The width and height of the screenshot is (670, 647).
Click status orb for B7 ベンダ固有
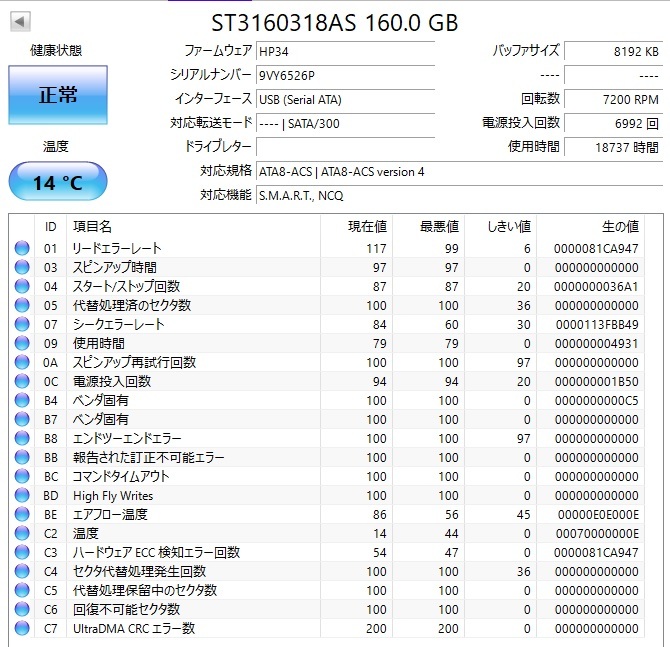point(22,419)
